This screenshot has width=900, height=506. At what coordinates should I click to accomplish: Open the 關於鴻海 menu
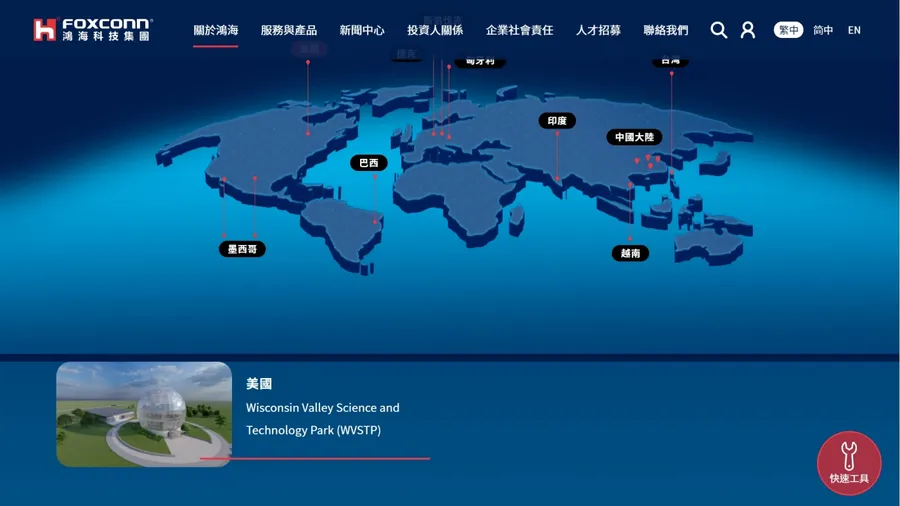(216, 30)
